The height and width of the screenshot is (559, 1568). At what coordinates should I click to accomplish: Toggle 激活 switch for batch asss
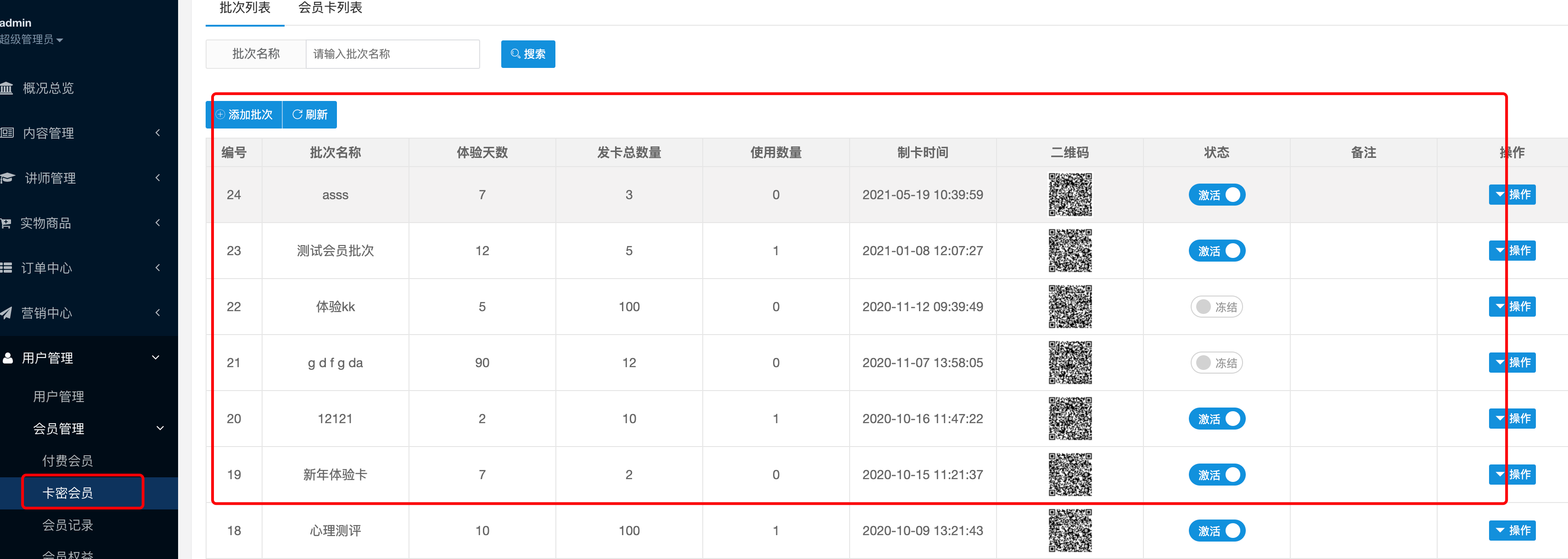click(1217, 195)
